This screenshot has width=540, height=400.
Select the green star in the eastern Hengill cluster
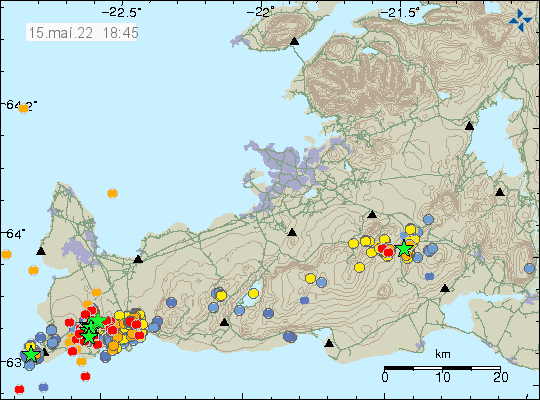click(404, 248)
